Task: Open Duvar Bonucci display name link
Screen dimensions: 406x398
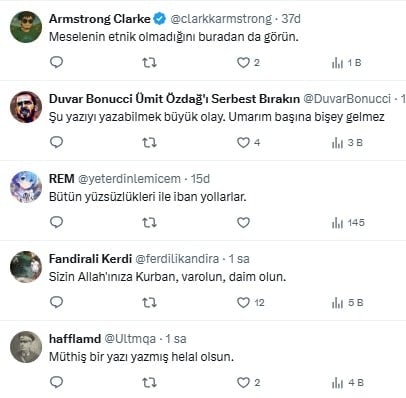Action: [x=174, y=99]
